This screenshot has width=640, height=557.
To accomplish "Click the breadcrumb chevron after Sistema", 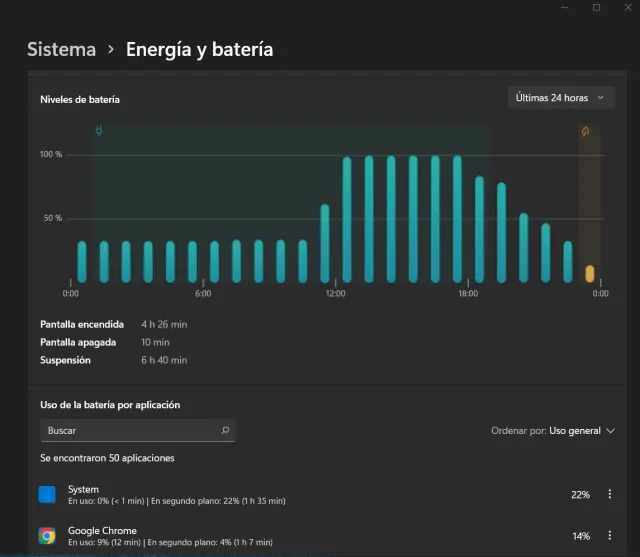I will point(111,49).
